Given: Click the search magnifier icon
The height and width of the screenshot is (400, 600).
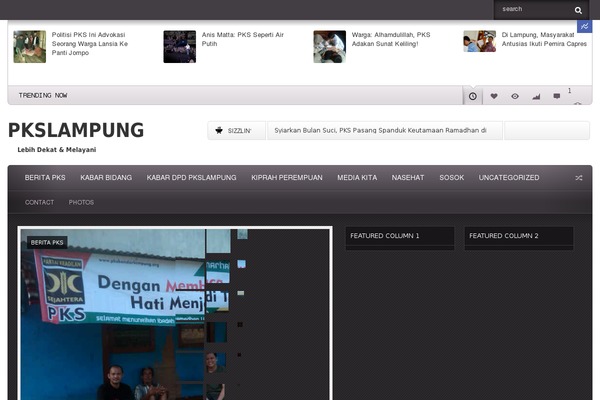Looking at the screenshot, I should (578, 10).
